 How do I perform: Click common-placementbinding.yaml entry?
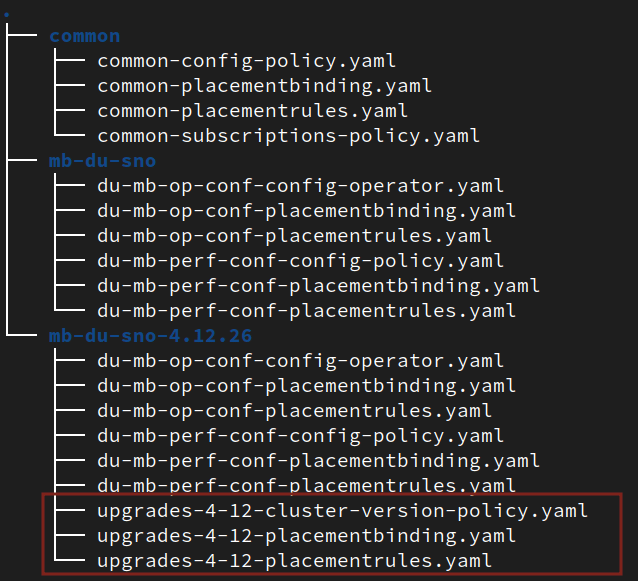253,86
